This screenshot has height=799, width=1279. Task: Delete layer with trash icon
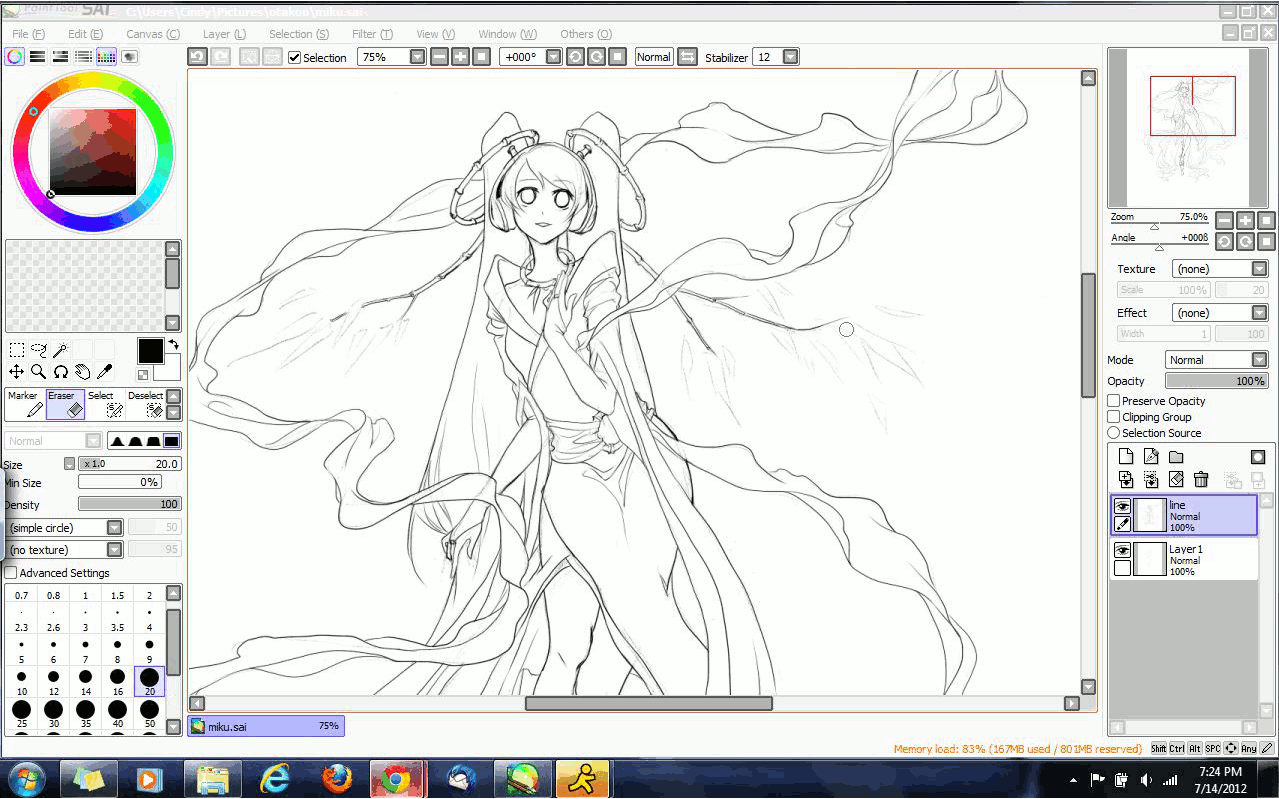coord(1201,480)
